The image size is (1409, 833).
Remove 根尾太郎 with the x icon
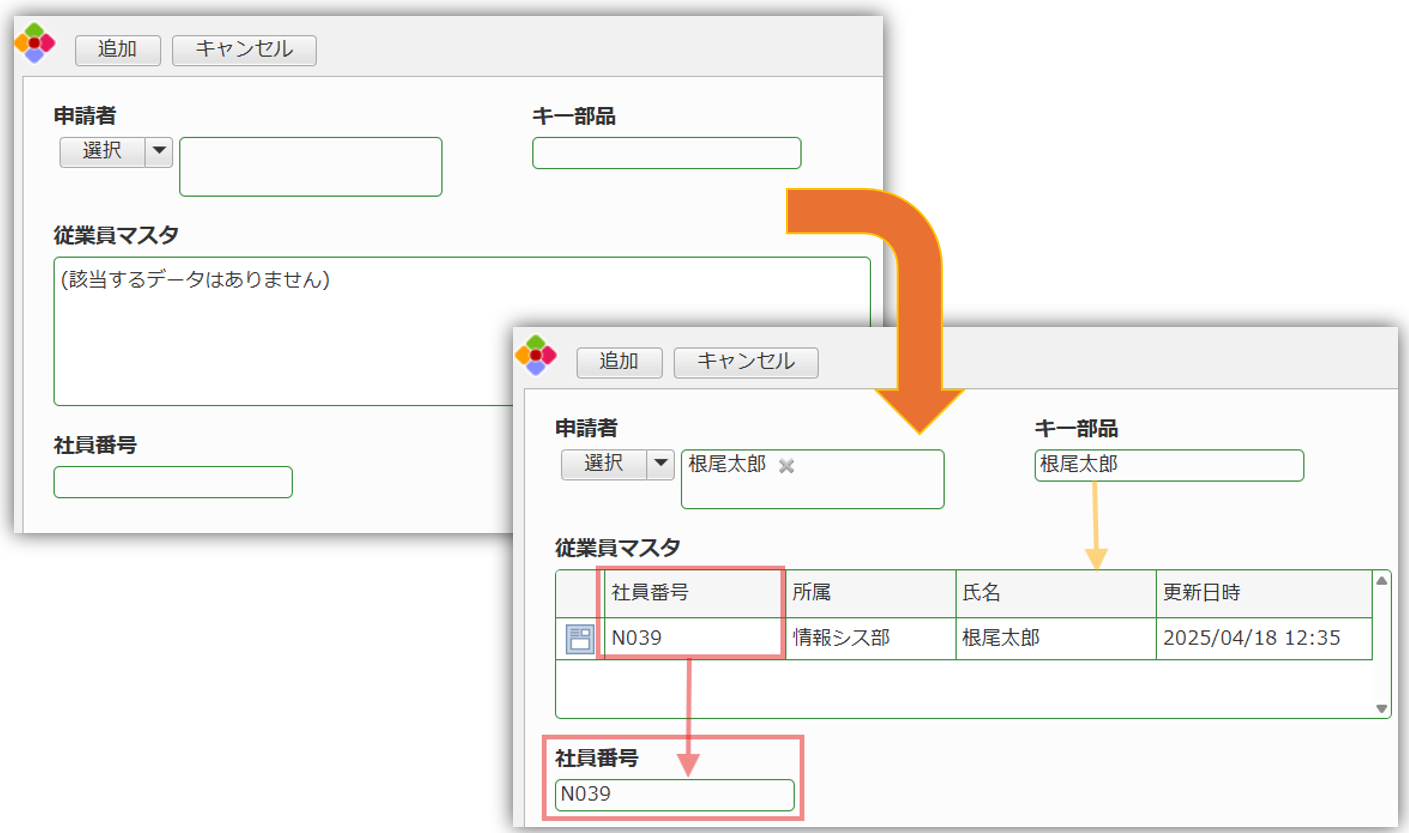[x=786, y=466]
